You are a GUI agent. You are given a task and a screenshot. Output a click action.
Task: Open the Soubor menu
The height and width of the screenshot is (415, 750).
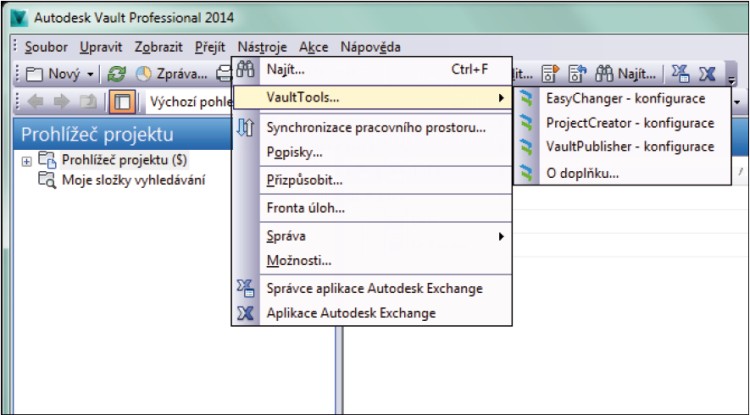47,46
